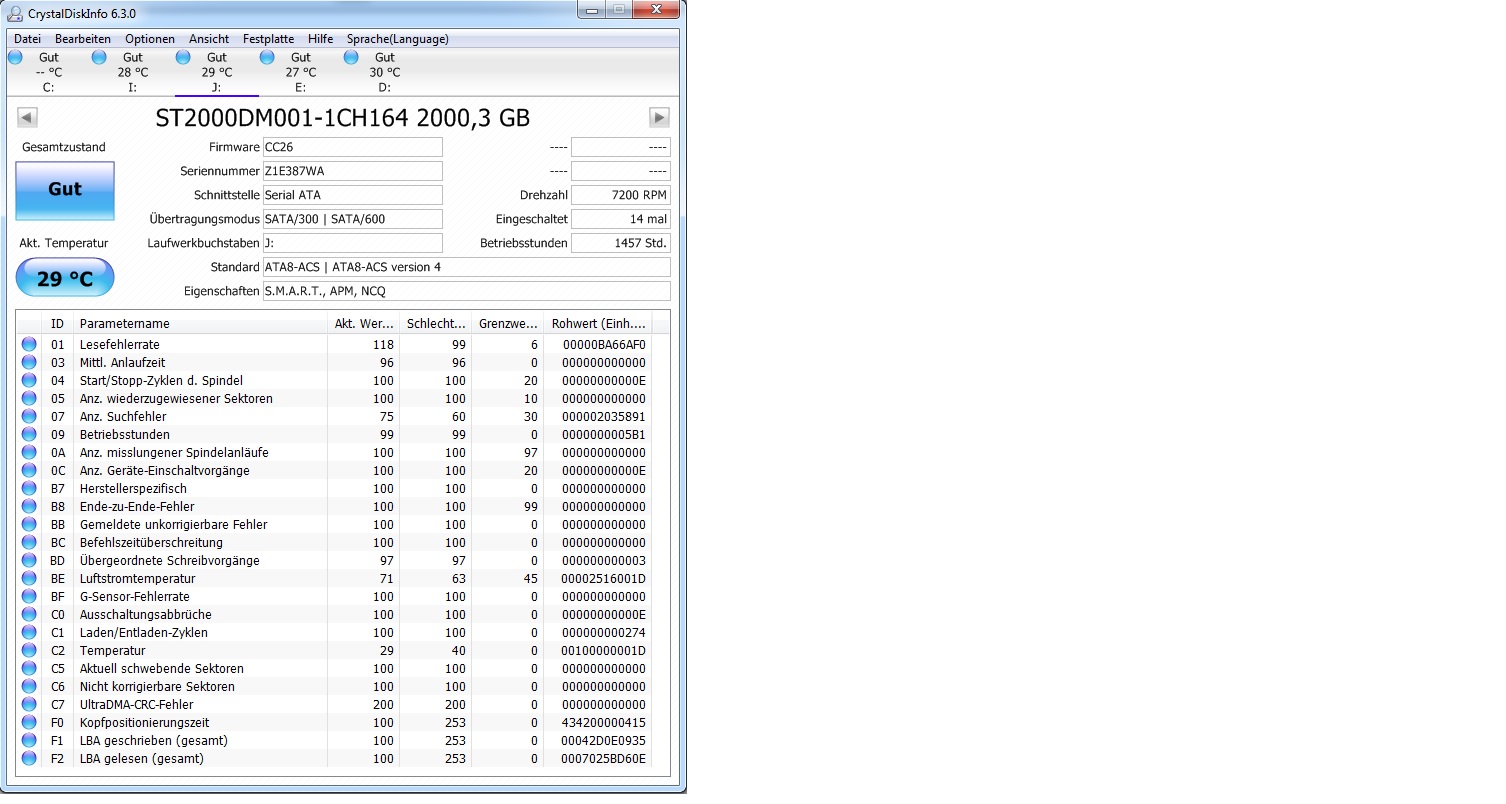The image size is (1506, 804).
Task: Click status orb for Temperatur C2 row
Action: [x=29, y=650]
